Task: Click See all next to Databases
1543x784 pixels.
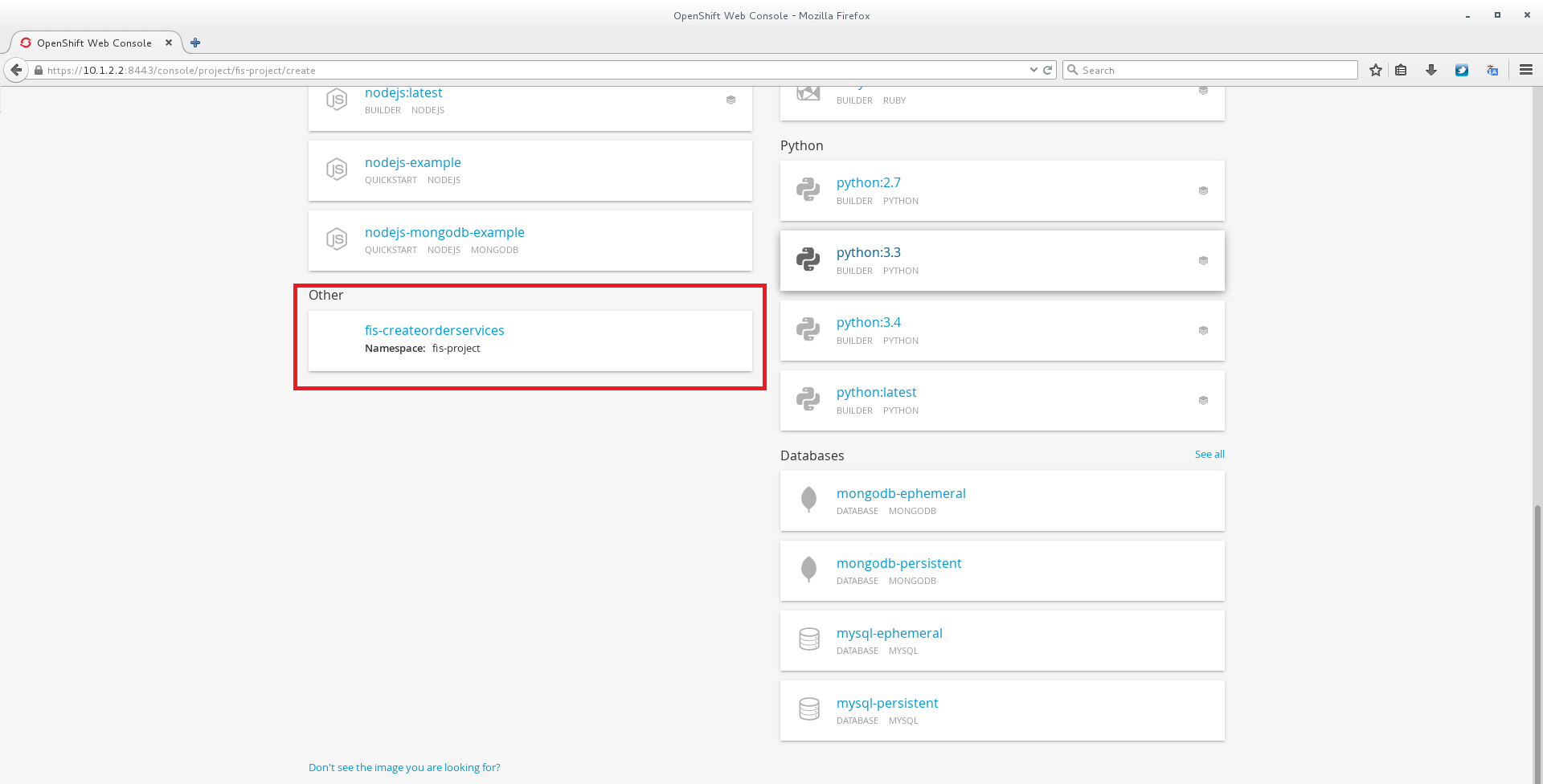Action: 1209,454
